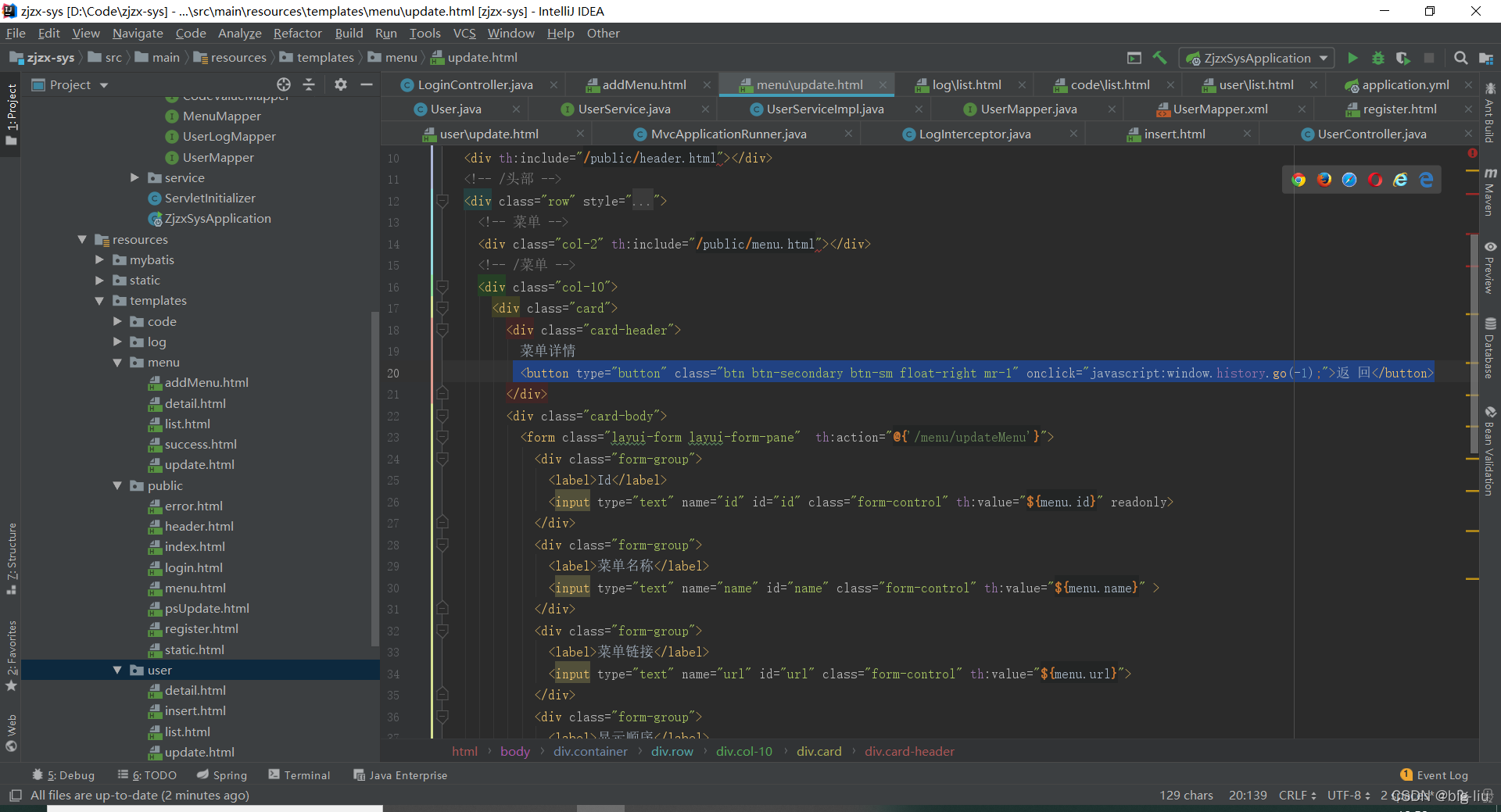Screen dimensions: 1501x812
Task: Build project using the hammer icon
Action: tap(1160, 58)
